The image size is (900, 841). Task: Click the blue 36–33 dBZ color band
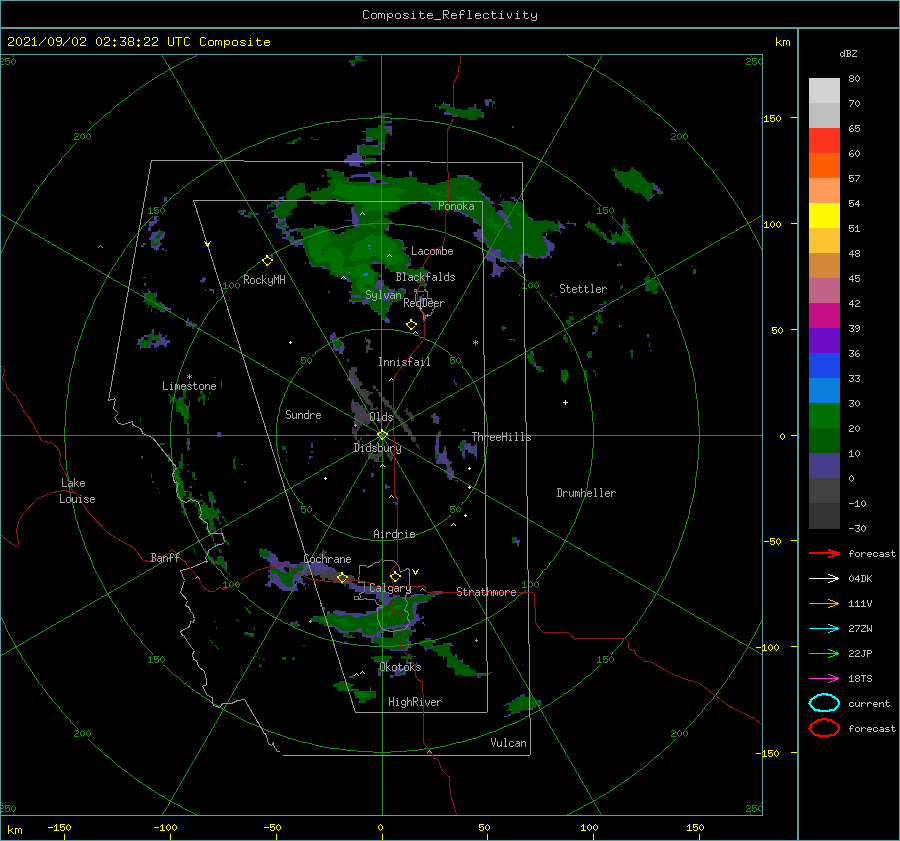click(x=824, y=366)
